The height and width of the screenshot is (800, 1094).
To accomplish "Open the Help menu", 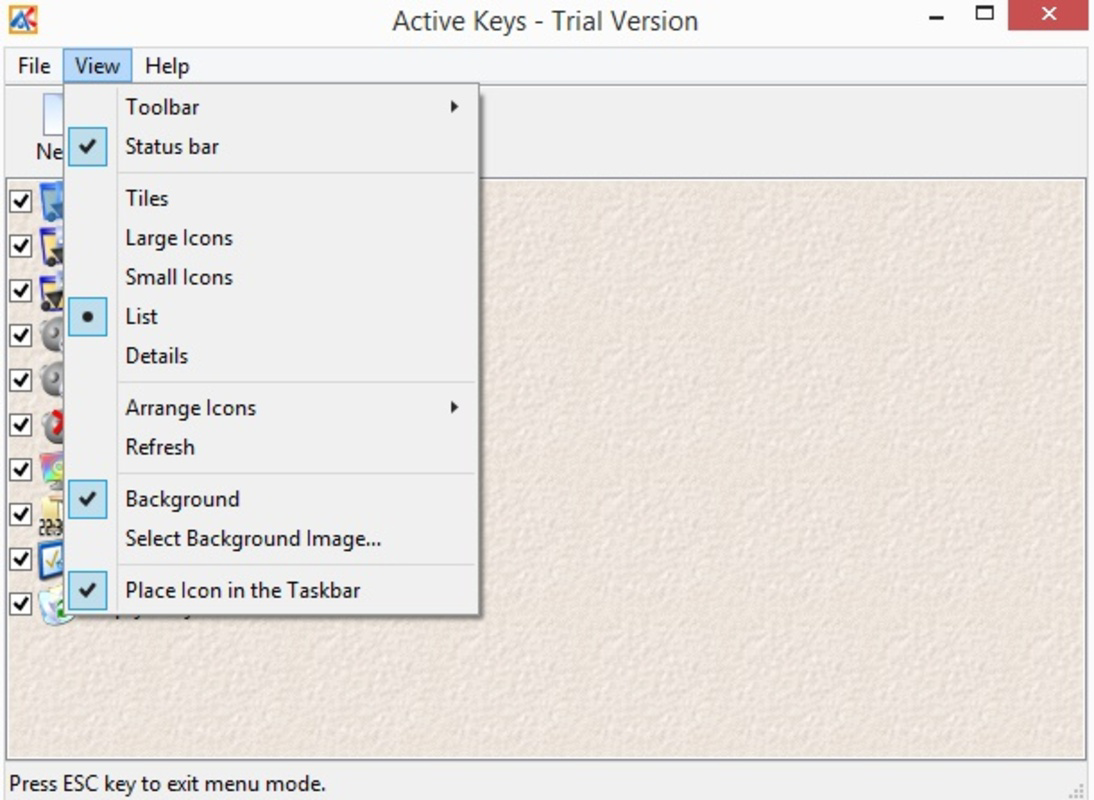I will tap(167, 66).
